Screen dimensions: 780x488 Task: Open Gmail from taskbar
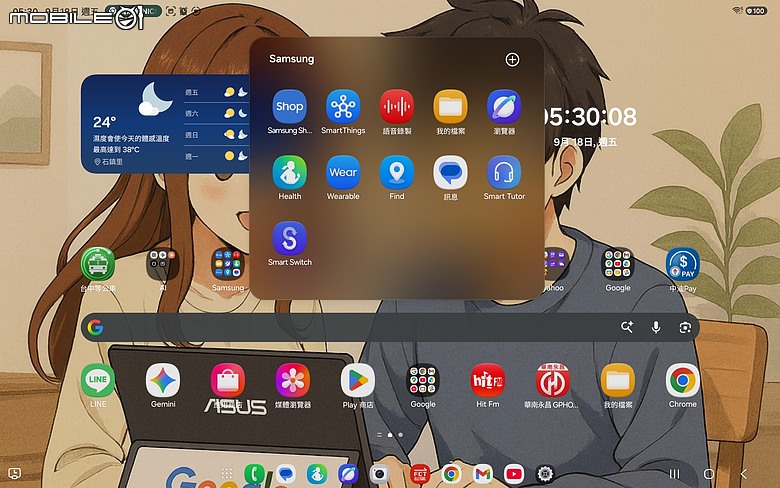pyautogui.click(x=483, y=474)
